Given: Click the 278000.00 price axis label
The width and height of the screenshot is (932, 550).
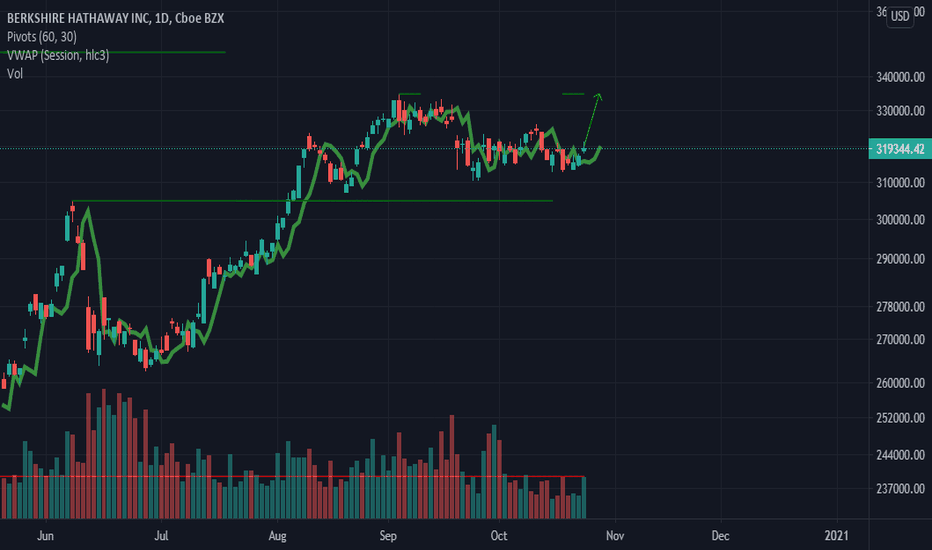Looking at the screenshot, I should click(x=900, y=307).
